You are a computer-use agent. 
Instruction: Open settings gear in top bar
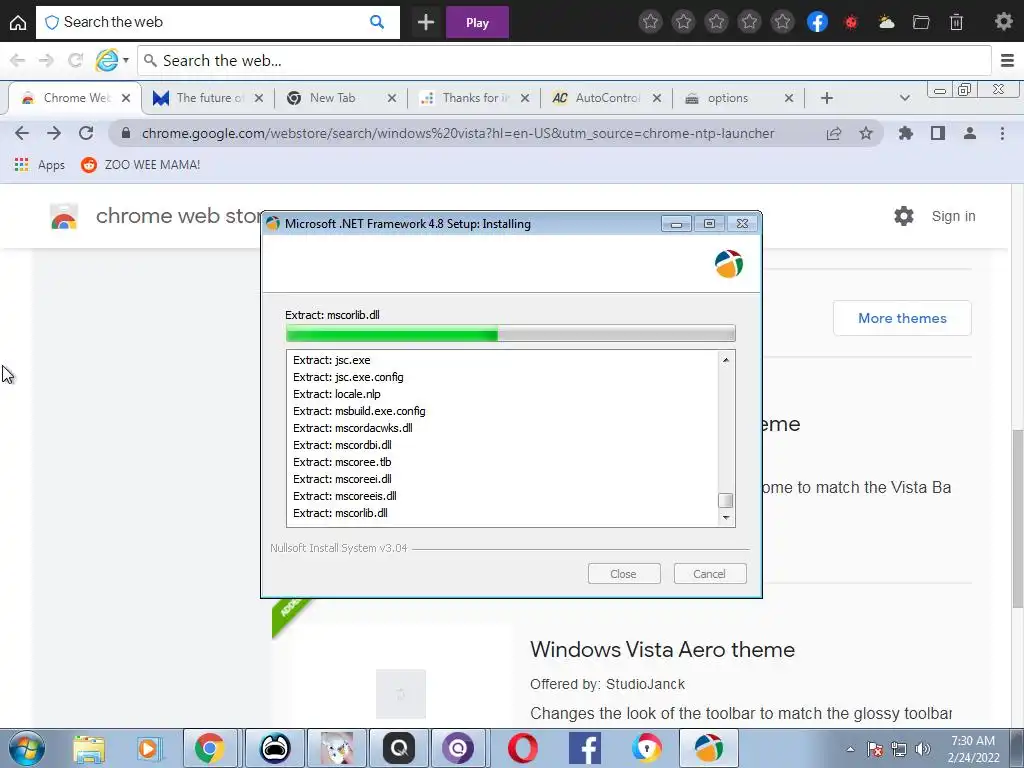pos(1003,22)
